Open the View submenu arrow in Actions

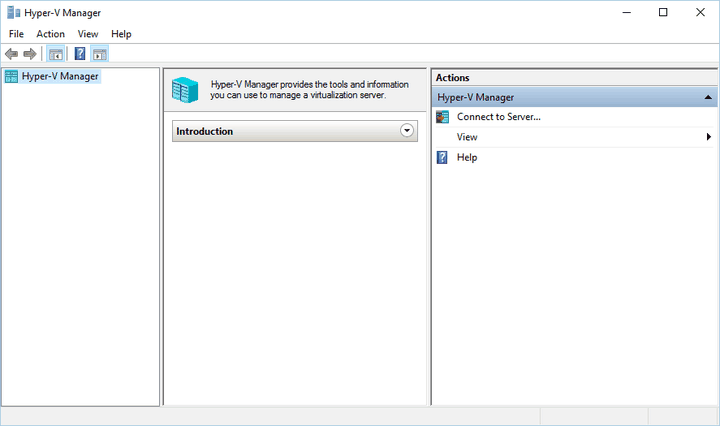click(x=709, y=137)
